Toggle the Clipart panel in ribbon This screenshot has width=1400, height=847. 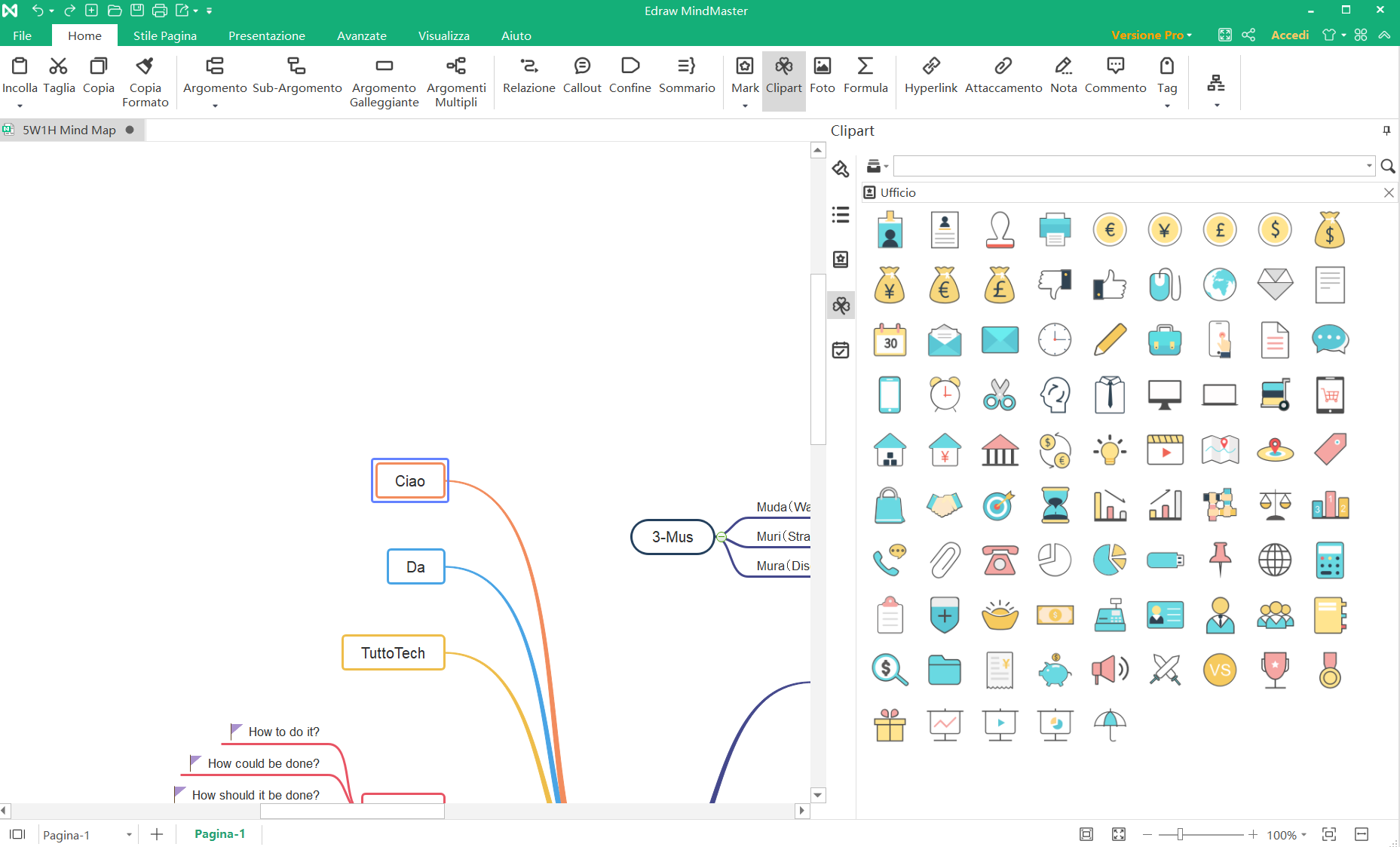783,75
